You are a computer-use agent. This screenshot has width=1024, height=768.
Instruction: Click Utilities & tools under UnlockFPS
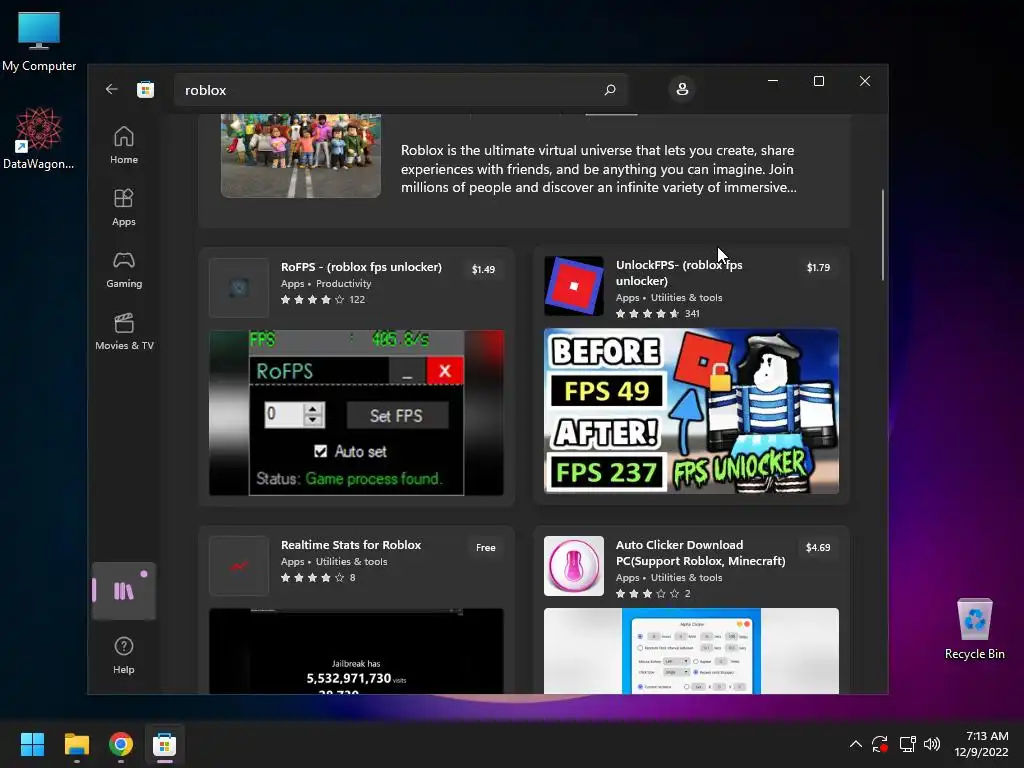[x=686, y=297]
